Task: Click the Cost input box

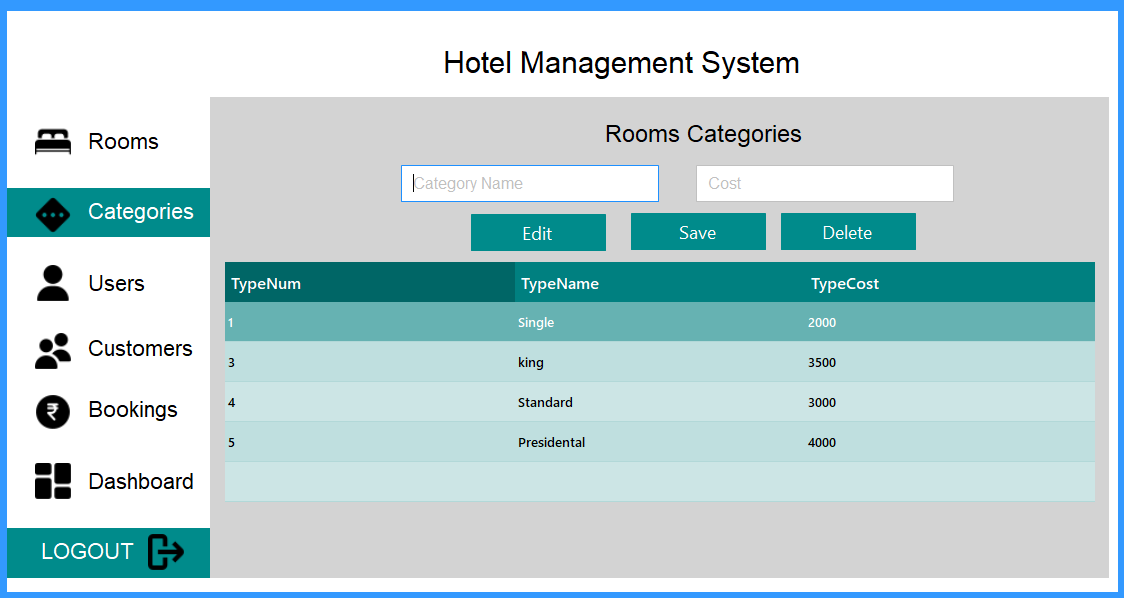Action: [824, 183]
